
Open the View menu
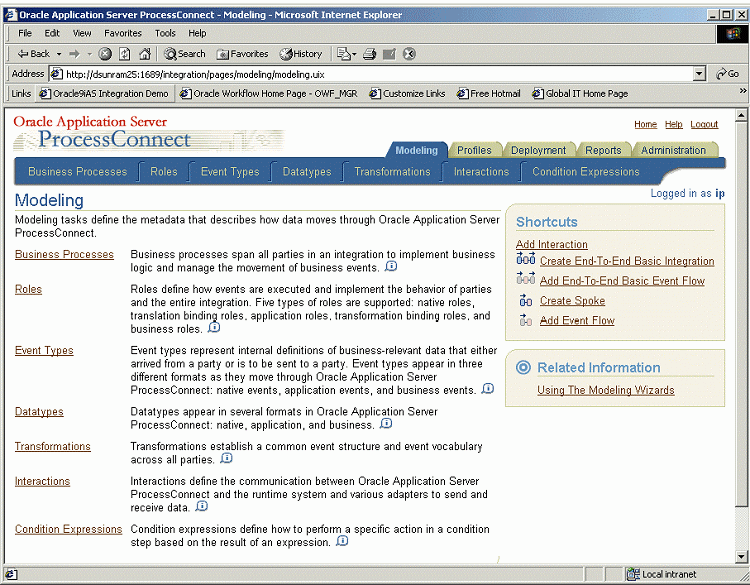(82, 33)
